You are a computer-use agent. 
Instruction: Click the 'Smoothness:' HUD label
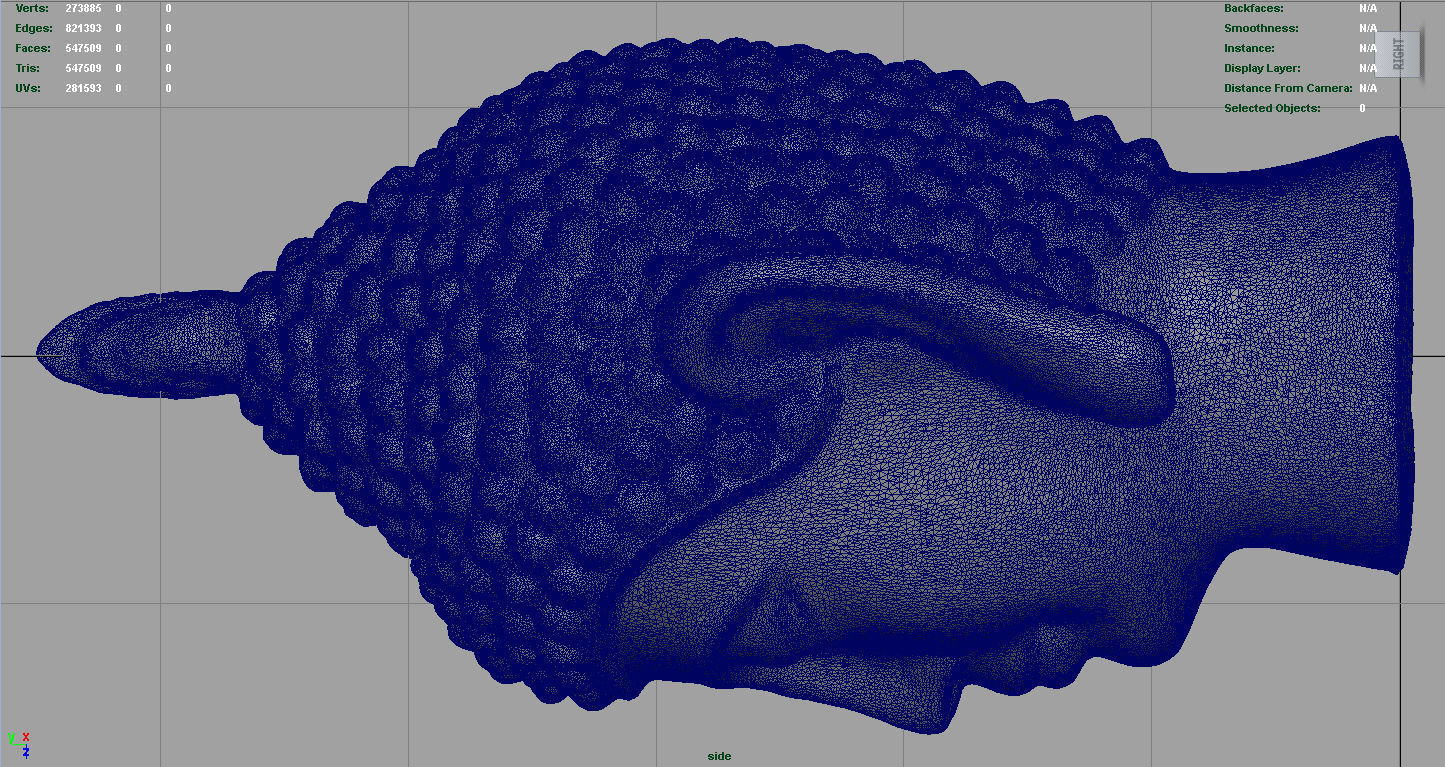pyautogui.click(x=1261, y=28)
